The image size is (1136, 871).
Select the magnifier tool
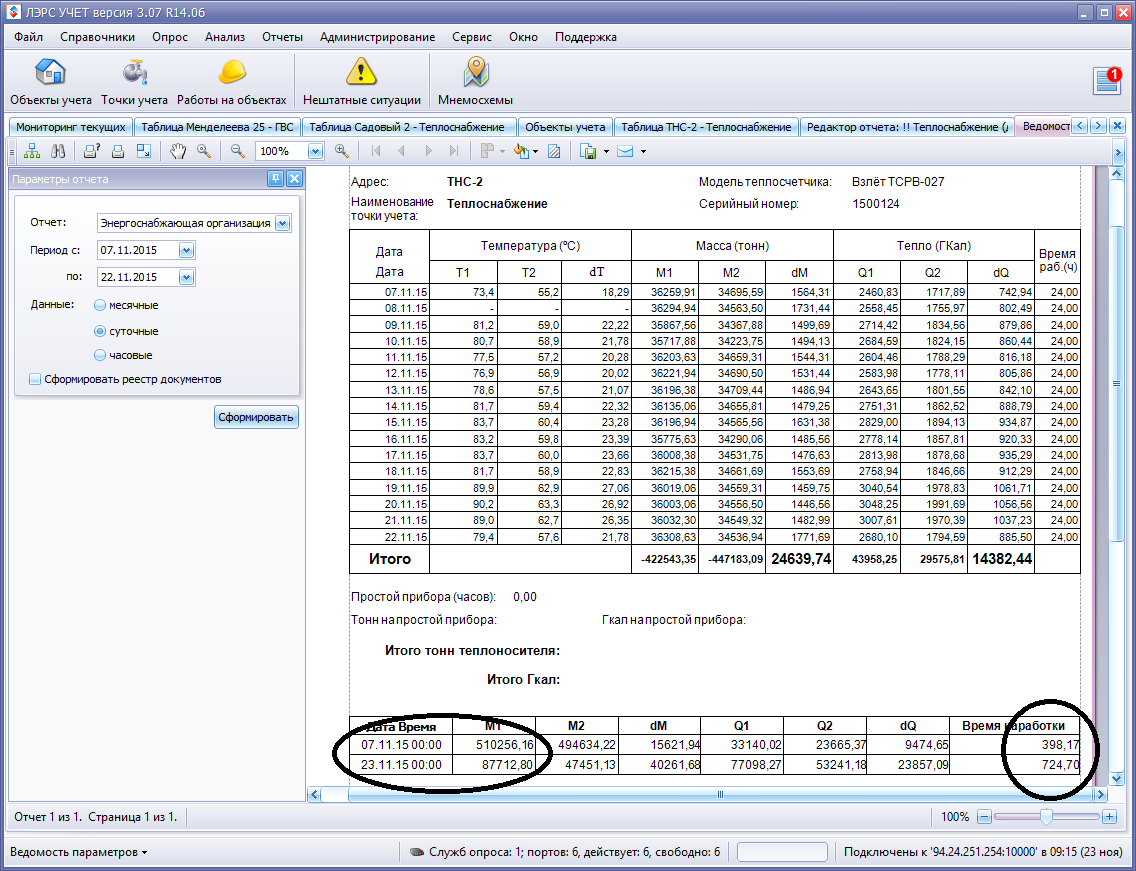click(204, 151)
